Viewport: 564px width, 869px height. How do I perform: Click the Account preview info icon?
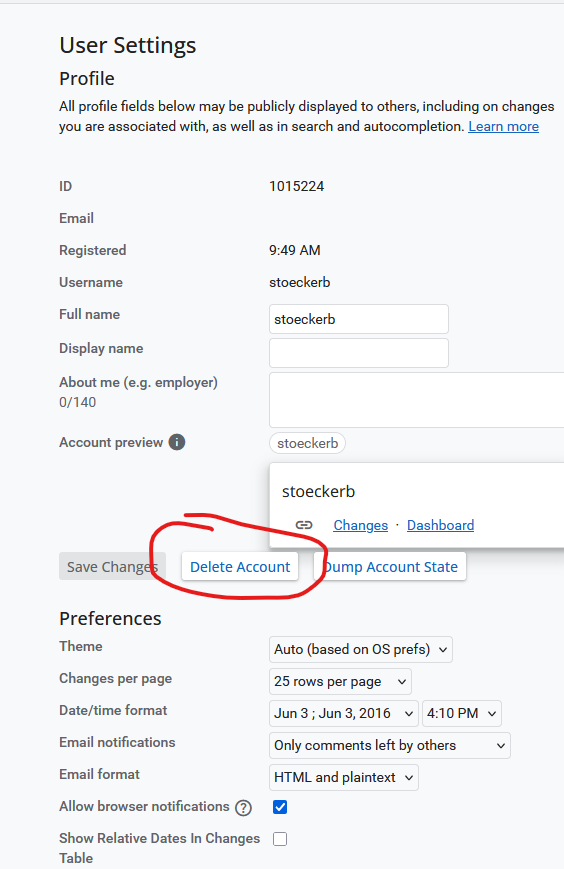click(x=177, y=442)
